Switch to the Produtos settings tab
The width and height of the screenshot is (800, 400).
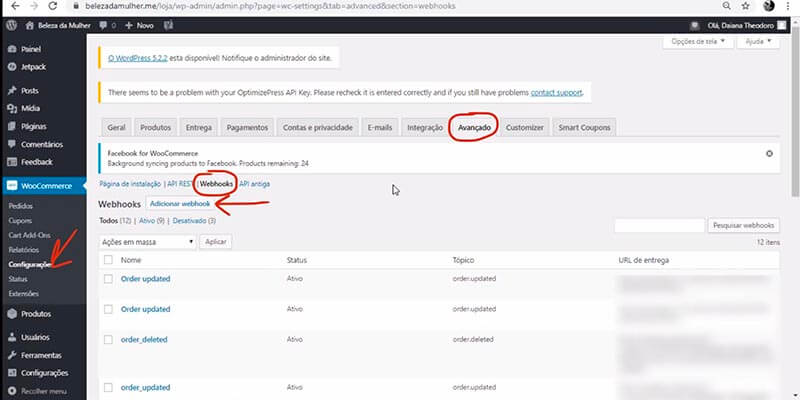(x=156, y=128)
